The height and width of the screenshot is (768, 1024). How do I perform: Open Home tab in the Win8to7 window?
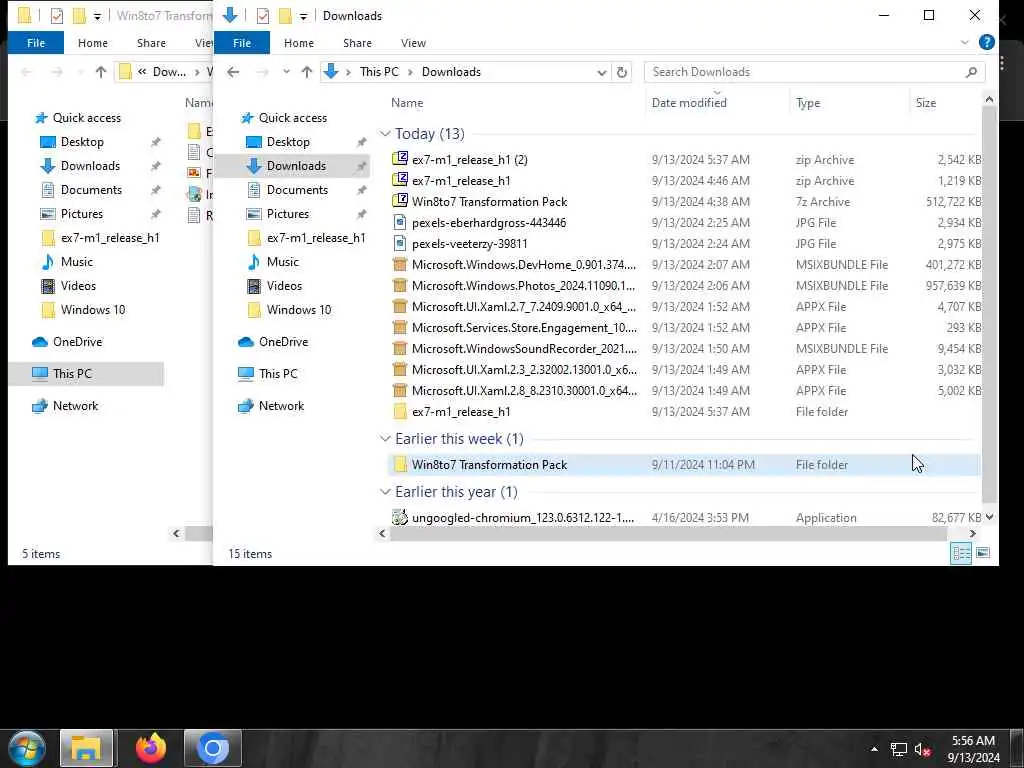93,43
